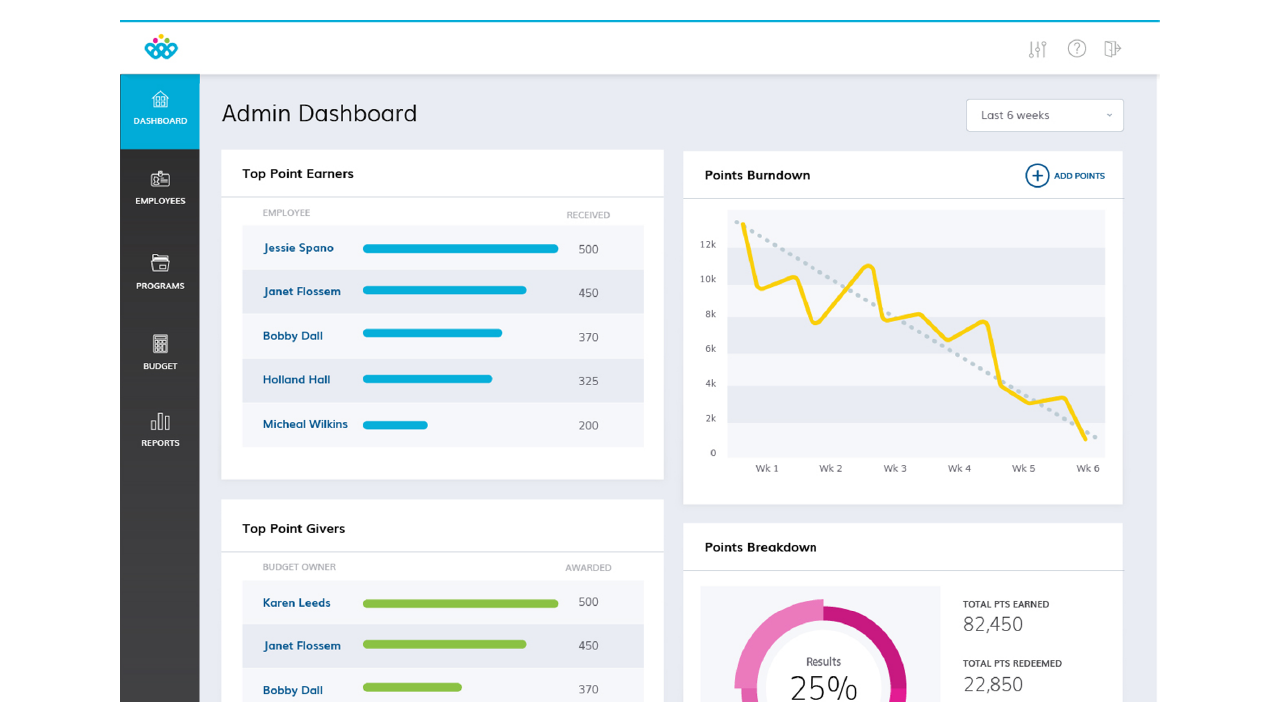The height and width of the screenshot is (721, 1280).
Task: Click the Dashboard building icon
Action: [x=160, y=99]
